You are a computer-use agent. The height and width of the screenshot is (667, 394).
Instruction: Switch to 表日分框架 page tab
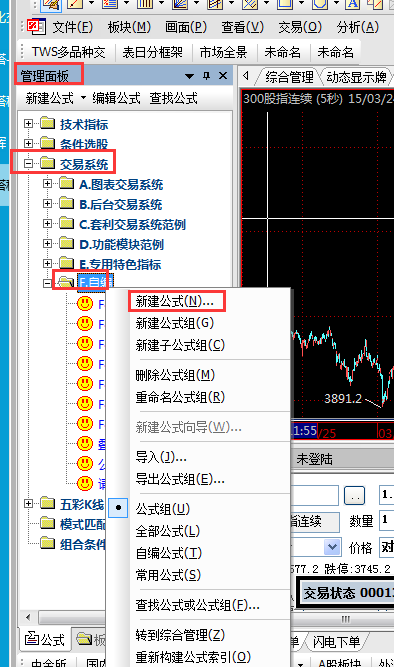coord(152,52)
